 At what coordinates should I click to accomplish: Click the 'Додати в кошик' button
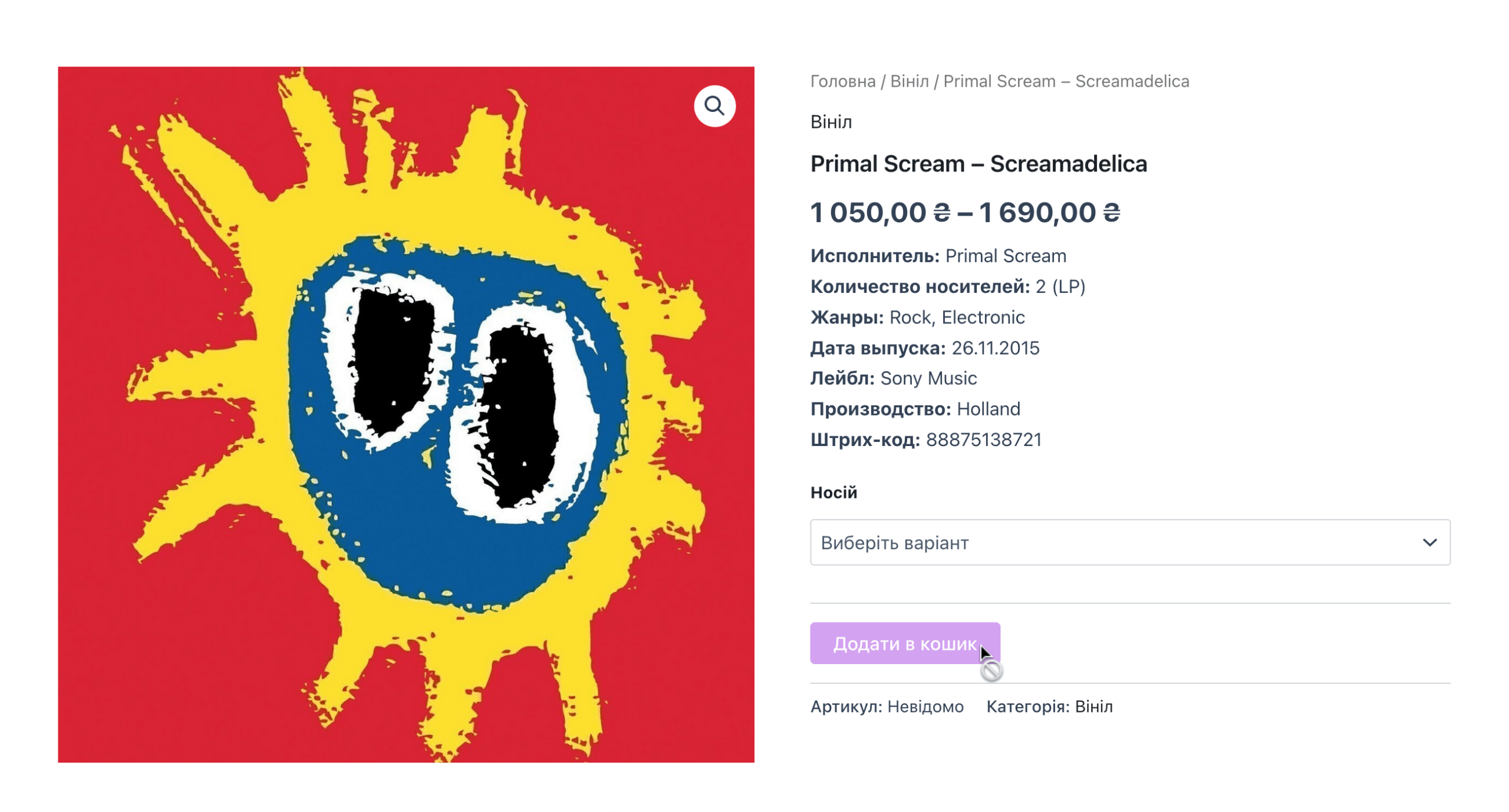[905, 643]
